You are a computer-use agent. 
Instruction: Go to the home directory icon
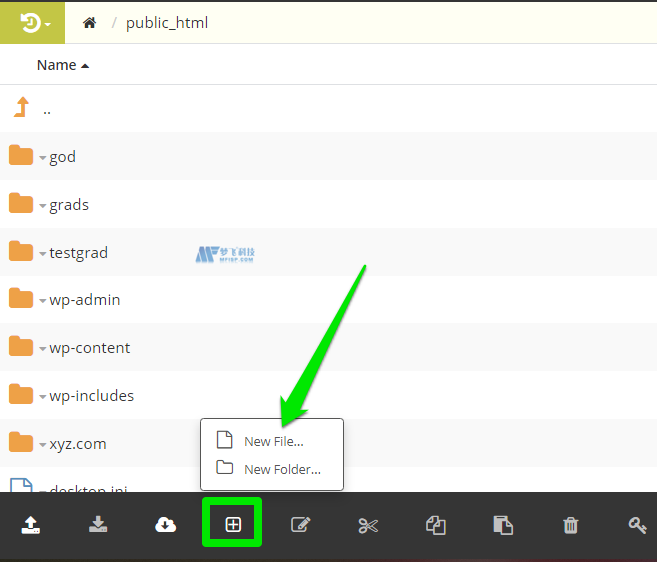click(x=90, y=22)
